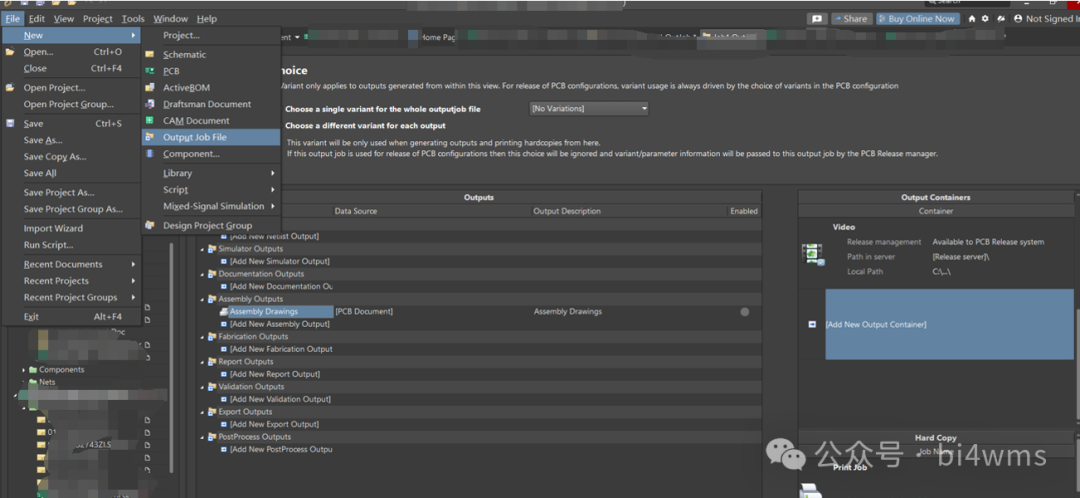Click the ActiveBOM icon in submenu
1080x498 pixels.
point(150,88)
